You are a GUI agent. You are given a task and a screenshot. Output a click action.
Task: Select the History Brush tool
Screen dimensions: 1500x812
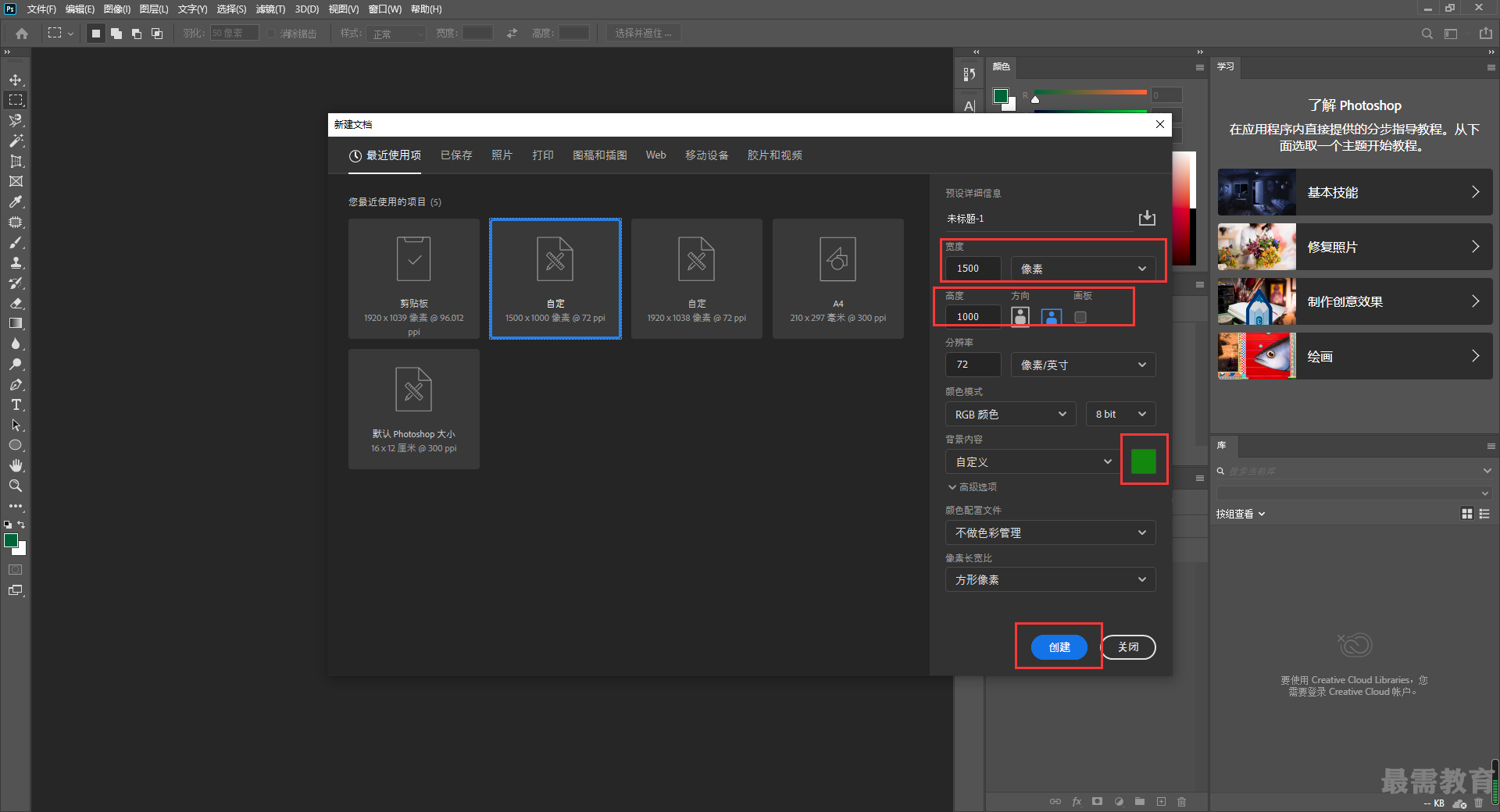tap(16, 283)
